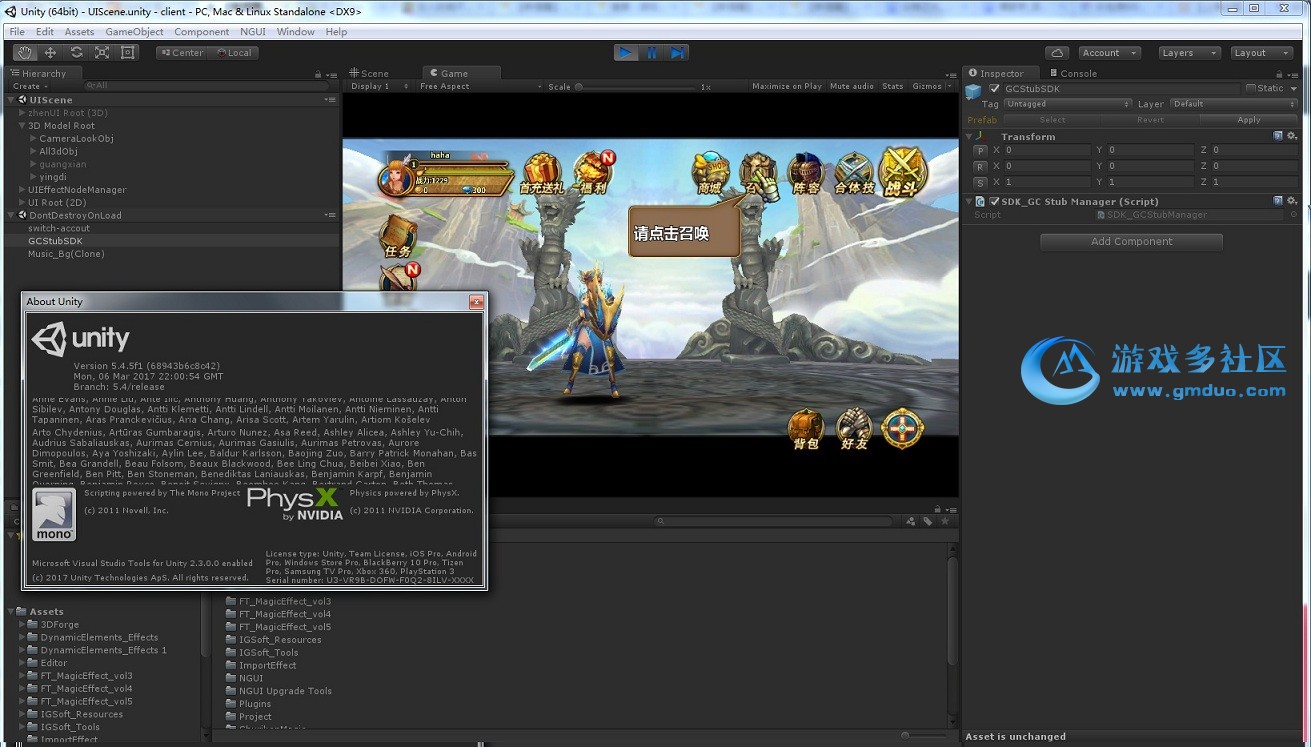Toggle Maximize on Play
This screenshot has height=747, width=1311.
pos(787,87)
